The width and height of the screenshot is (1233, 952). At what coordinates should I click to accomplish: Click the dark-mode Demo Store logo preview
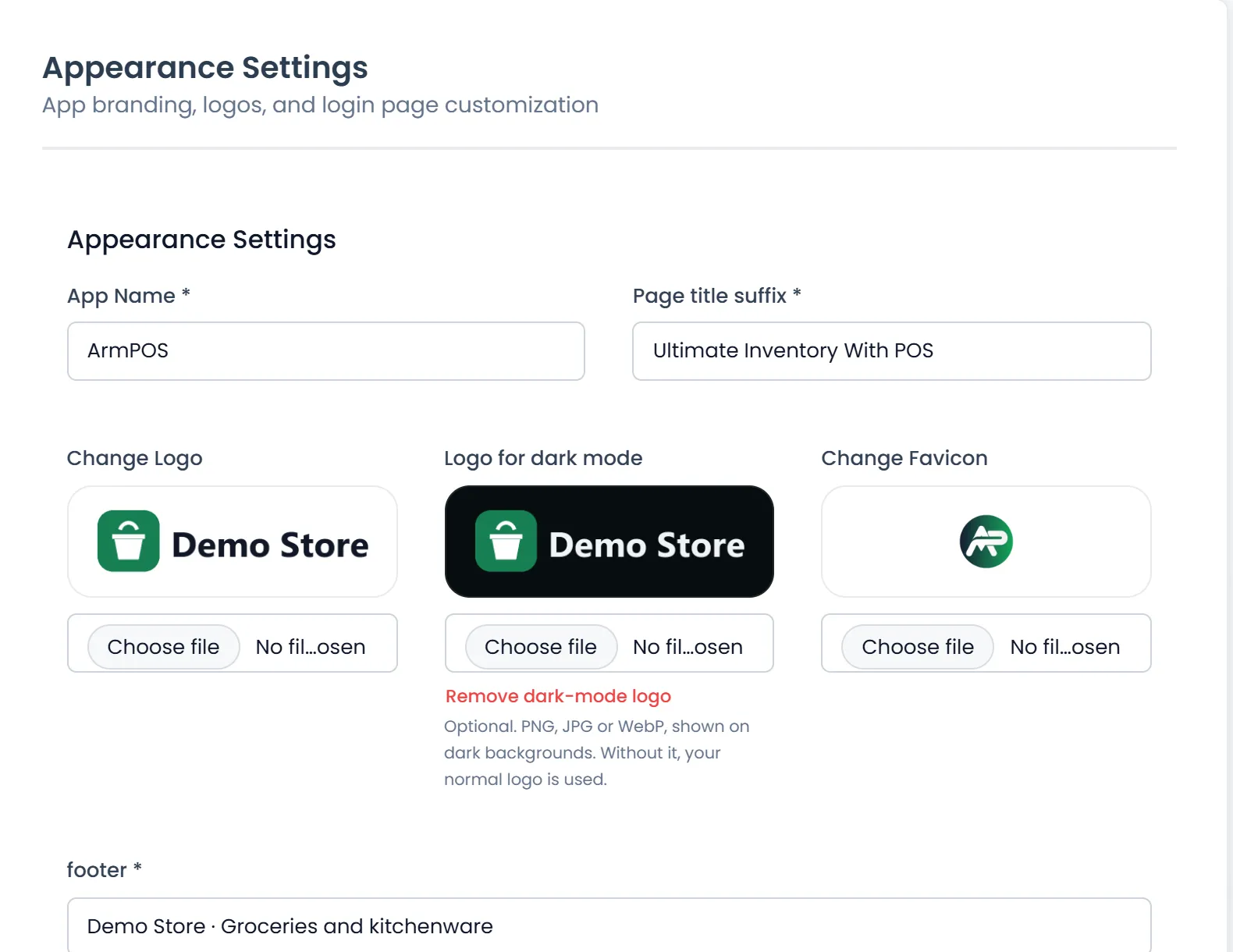coord(609,542)
